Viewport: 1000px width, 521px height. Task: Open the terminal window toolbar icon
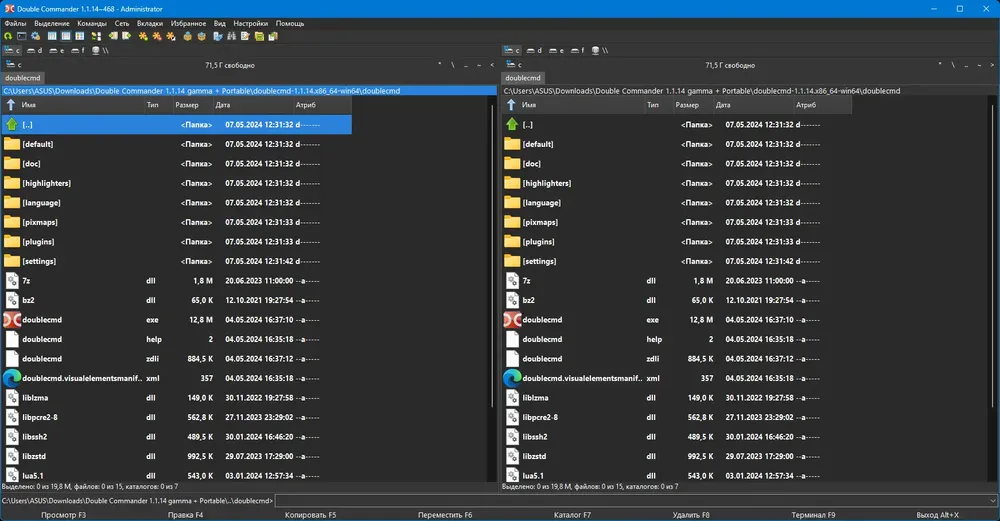pyautogui.click(x=22, y=36)
